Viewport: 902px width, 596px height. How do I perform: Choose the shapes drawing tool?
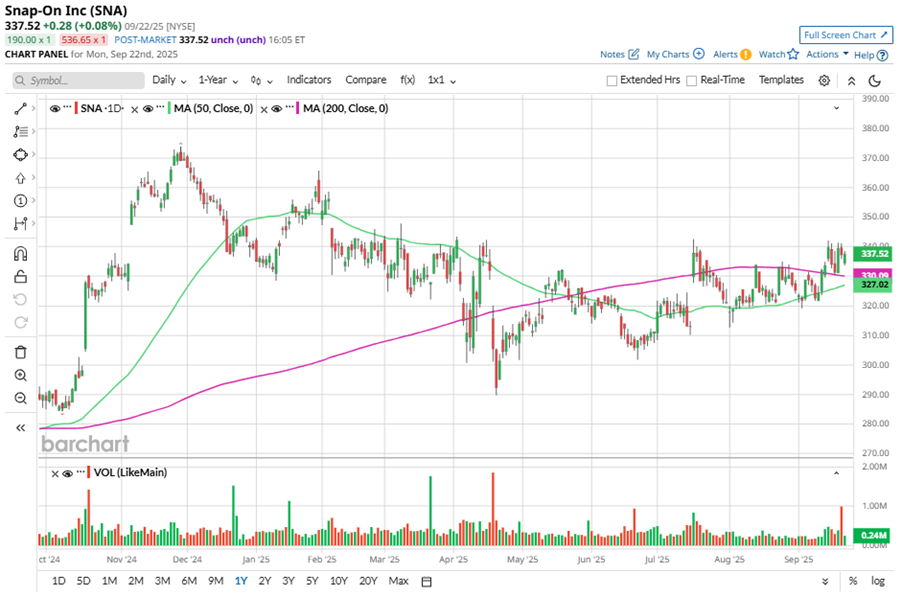(x=20, y=155)
